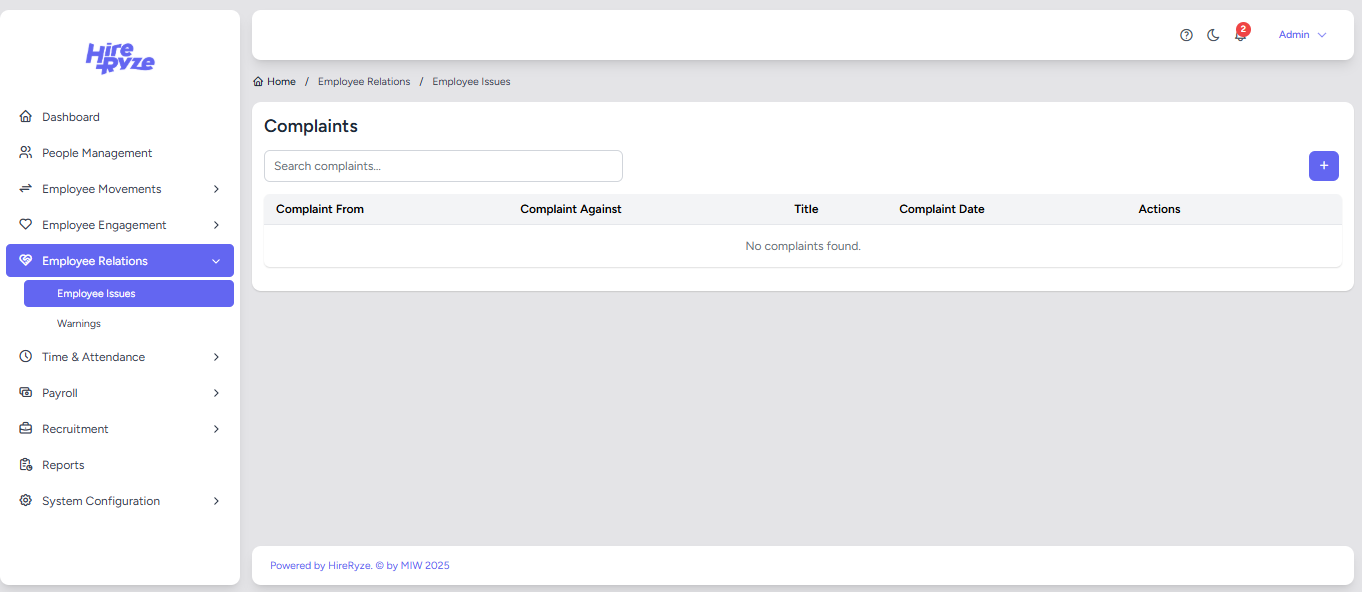Collapse the Employee Relations section
This screenshot has height=592, width=1362.
click(x=216, y=261)
